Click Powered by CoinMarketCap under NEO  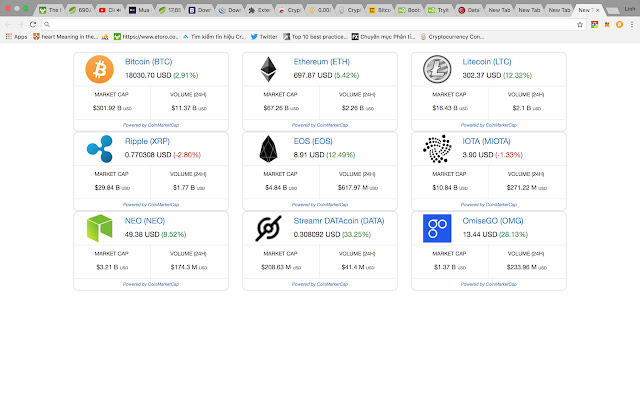pos(151,284)
